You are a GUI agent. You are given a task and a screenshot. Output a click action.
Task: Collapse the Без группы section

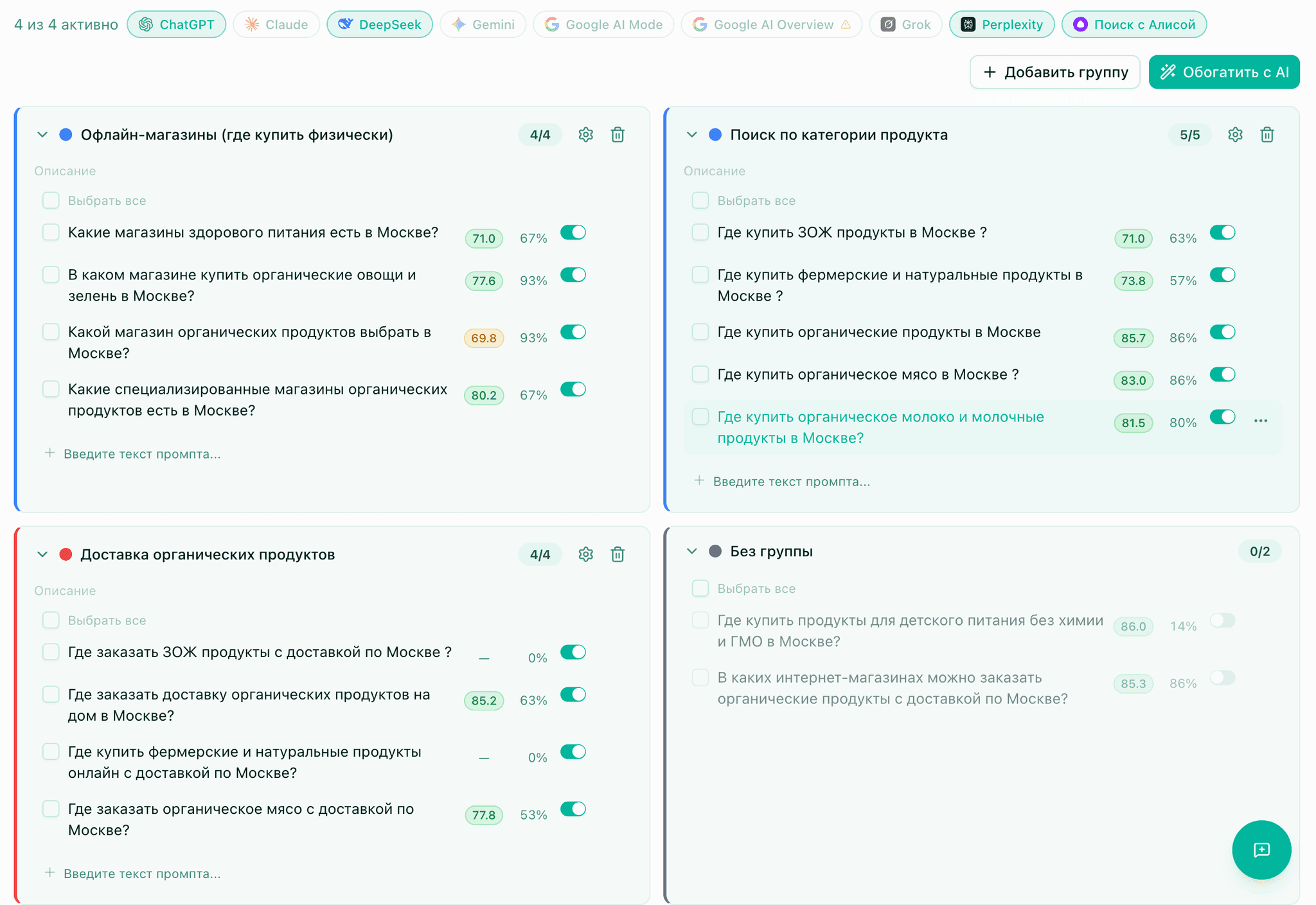coord(691,550)
